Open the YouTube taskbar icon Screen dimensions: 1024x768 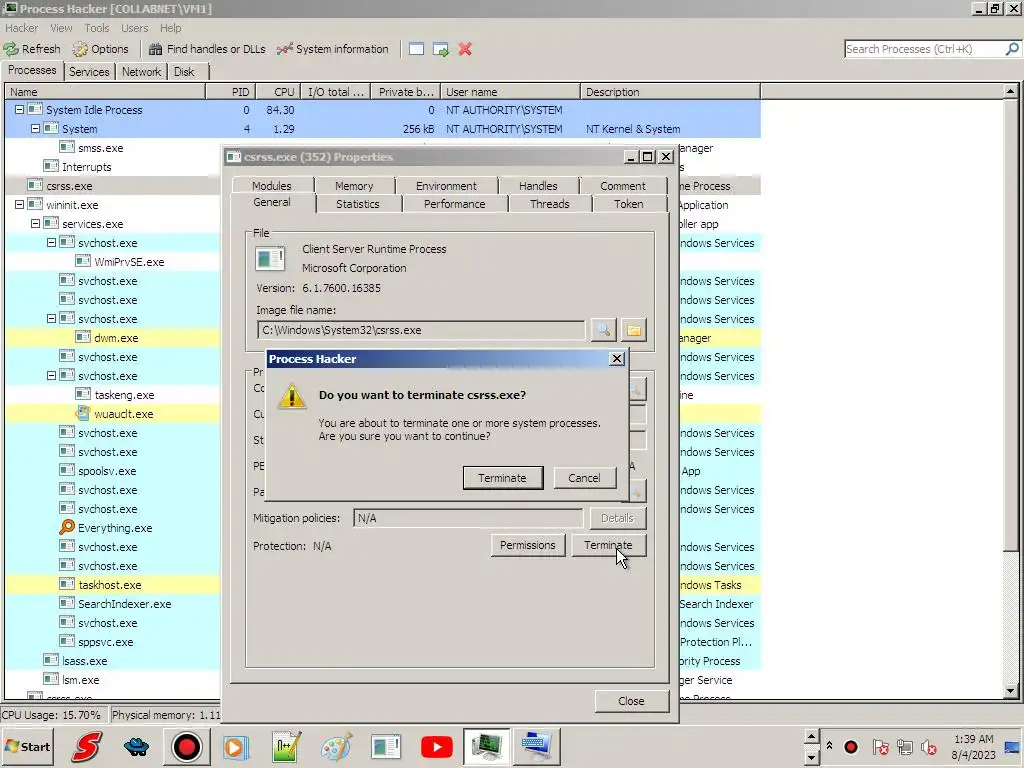point(437,746)
